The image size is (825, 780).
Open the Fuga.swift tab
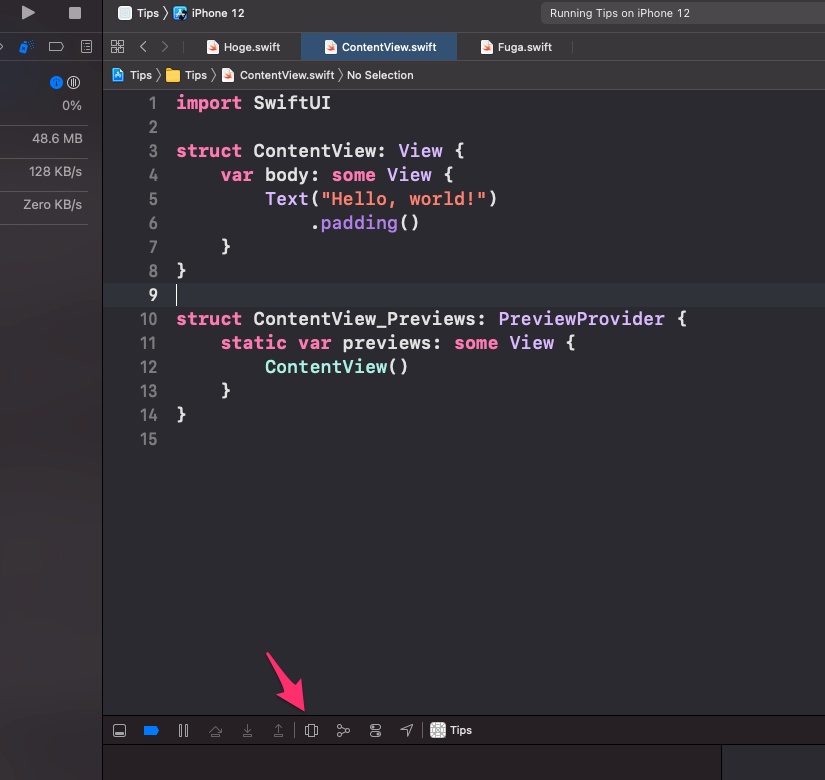click(x=516, y=47)
